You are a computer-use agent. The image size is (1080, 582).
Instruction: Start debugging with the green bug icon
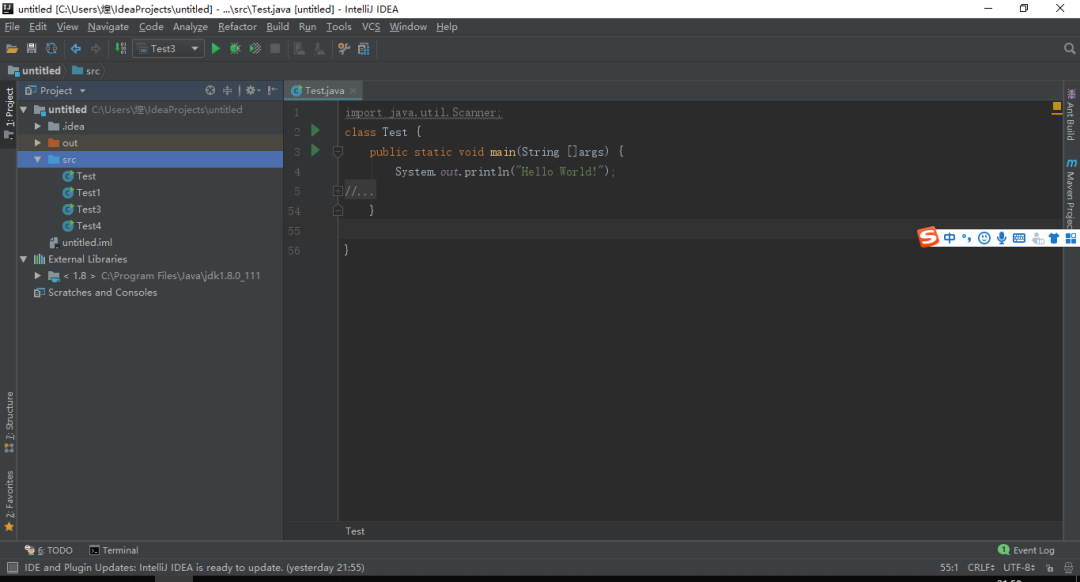tap(235, 49)
